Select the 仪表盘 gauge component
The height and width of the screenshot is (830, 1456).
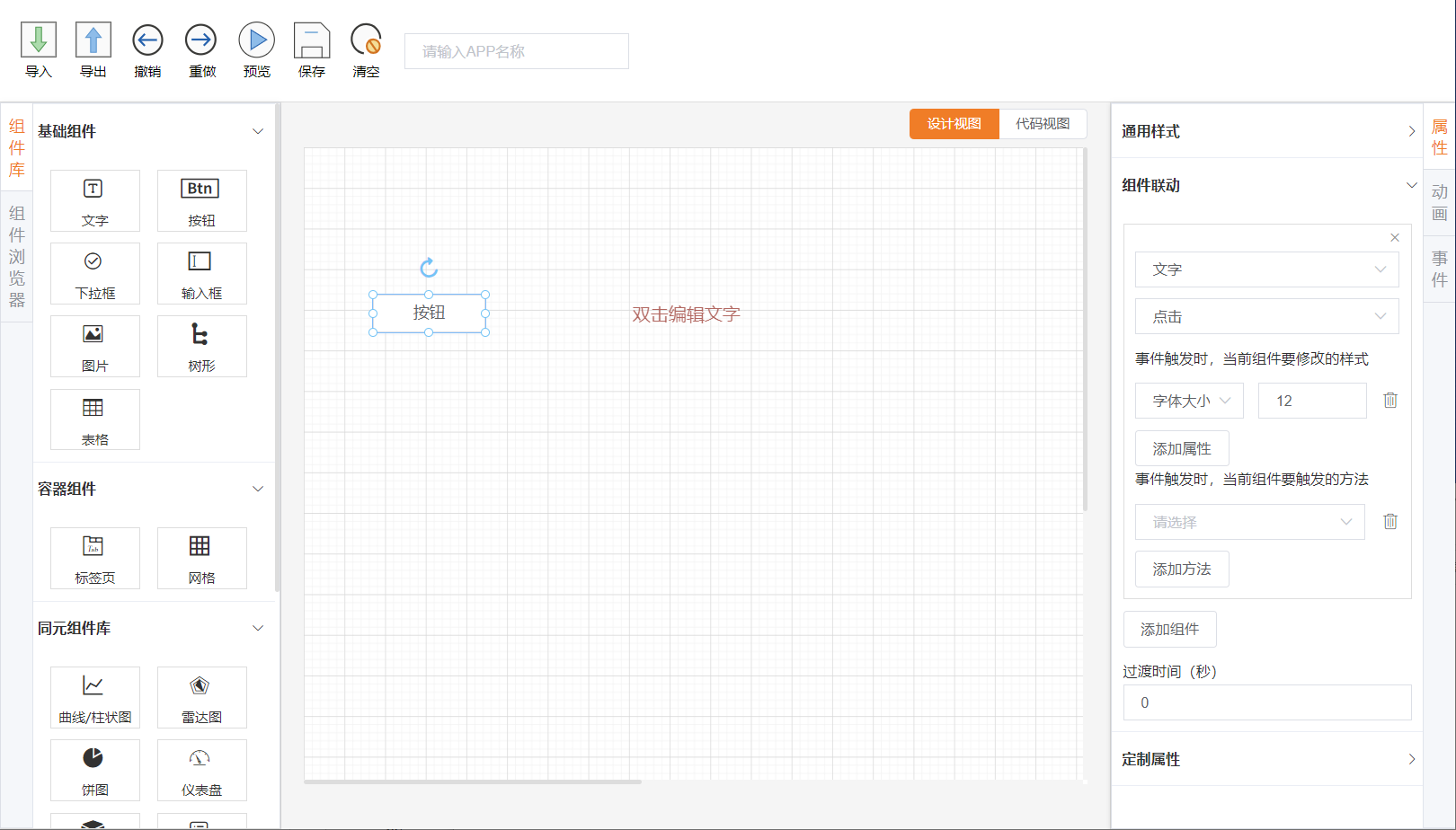(x=201, y=771)
